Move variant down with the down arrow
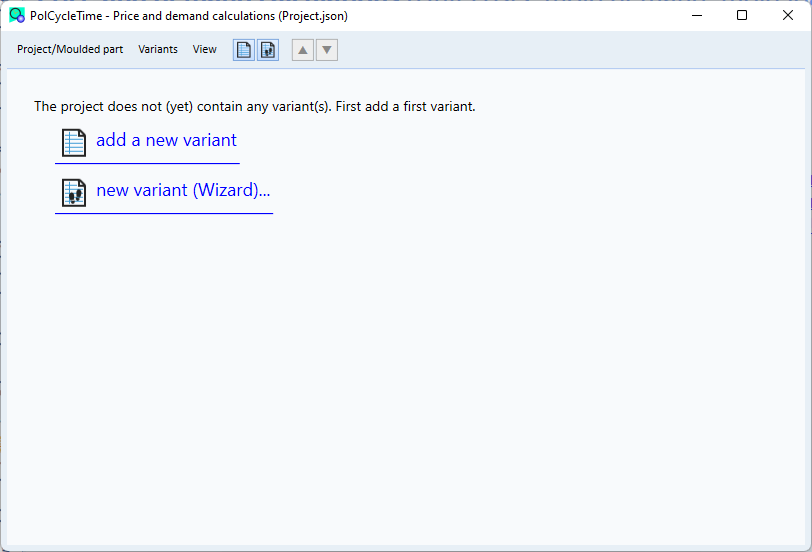 click(327, 50)
